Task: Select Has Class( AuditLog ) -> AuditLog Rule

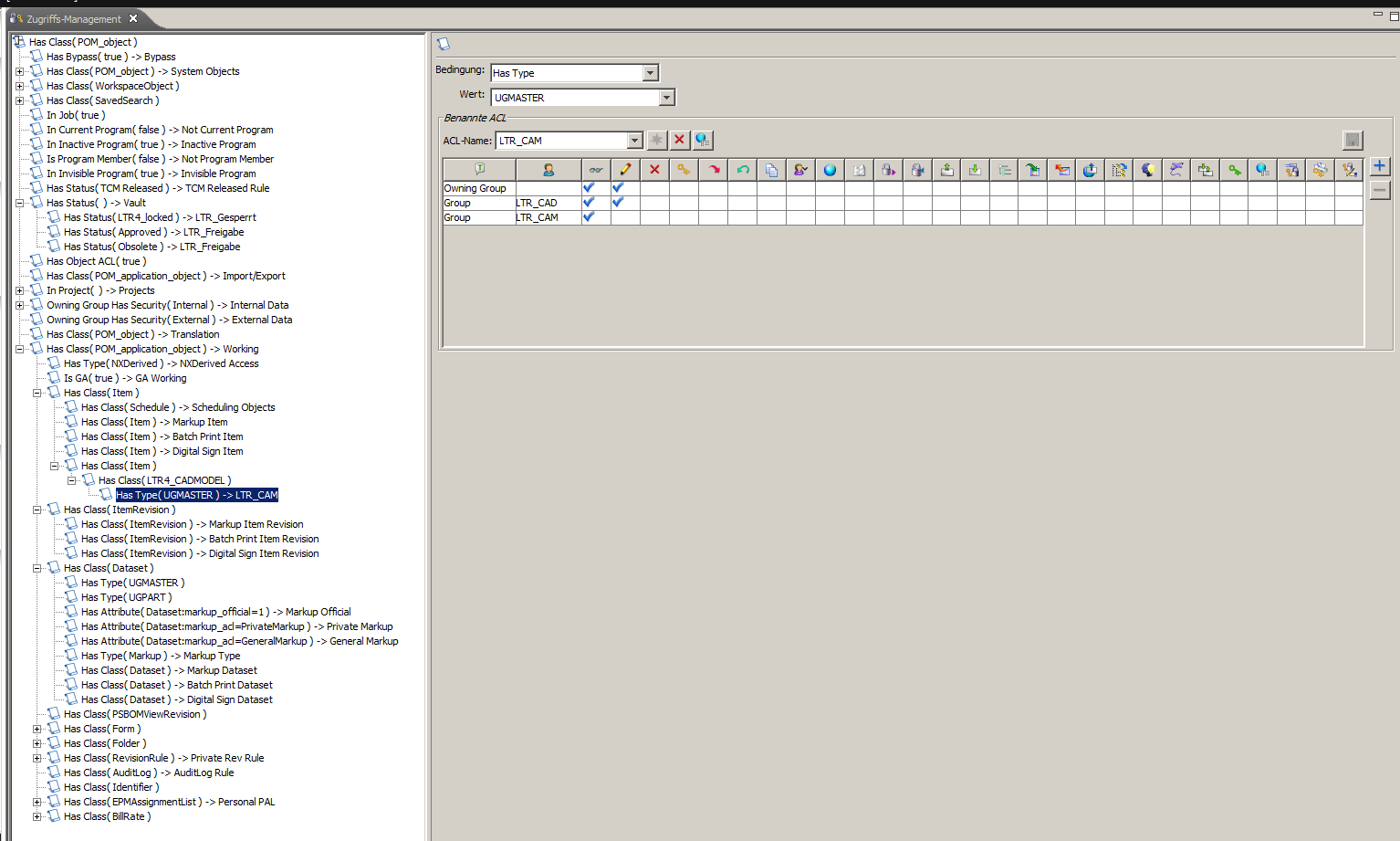Action: point(149,773)
